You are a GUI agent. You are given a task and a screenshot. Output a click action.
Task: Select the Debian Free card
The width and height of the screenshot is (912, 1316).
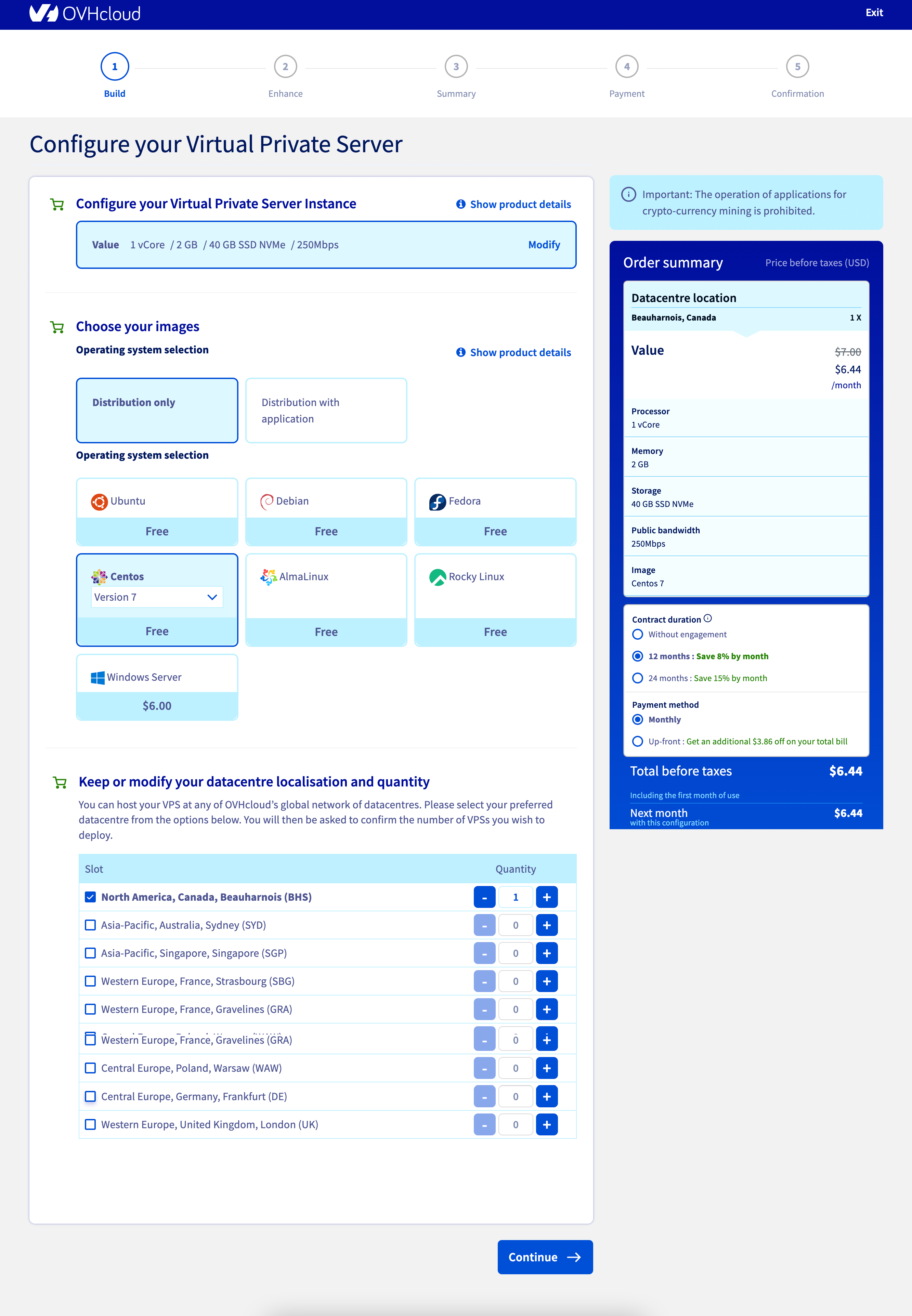[x=326, y=512]
